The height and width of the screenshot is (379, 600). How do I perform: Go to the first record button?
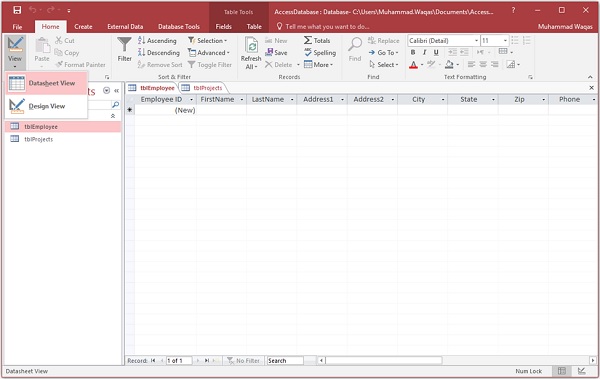click(153, 361)
